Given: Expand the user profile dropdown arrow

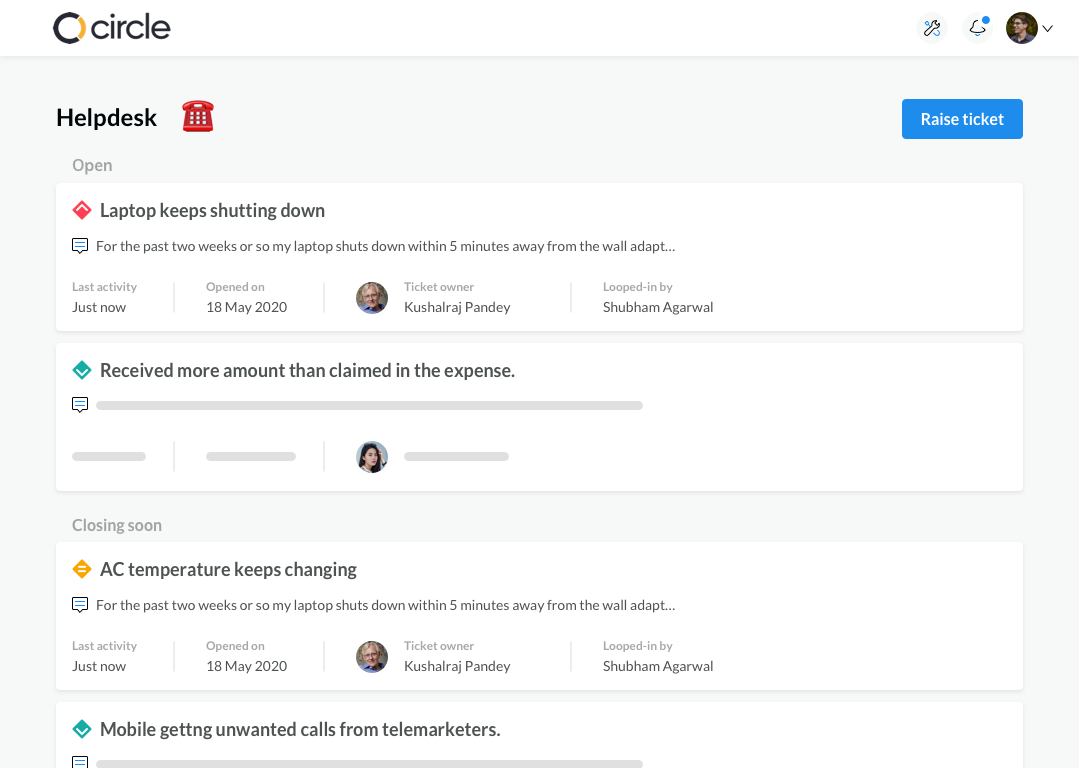Looking at the screenshot, I should point(1048,29).
